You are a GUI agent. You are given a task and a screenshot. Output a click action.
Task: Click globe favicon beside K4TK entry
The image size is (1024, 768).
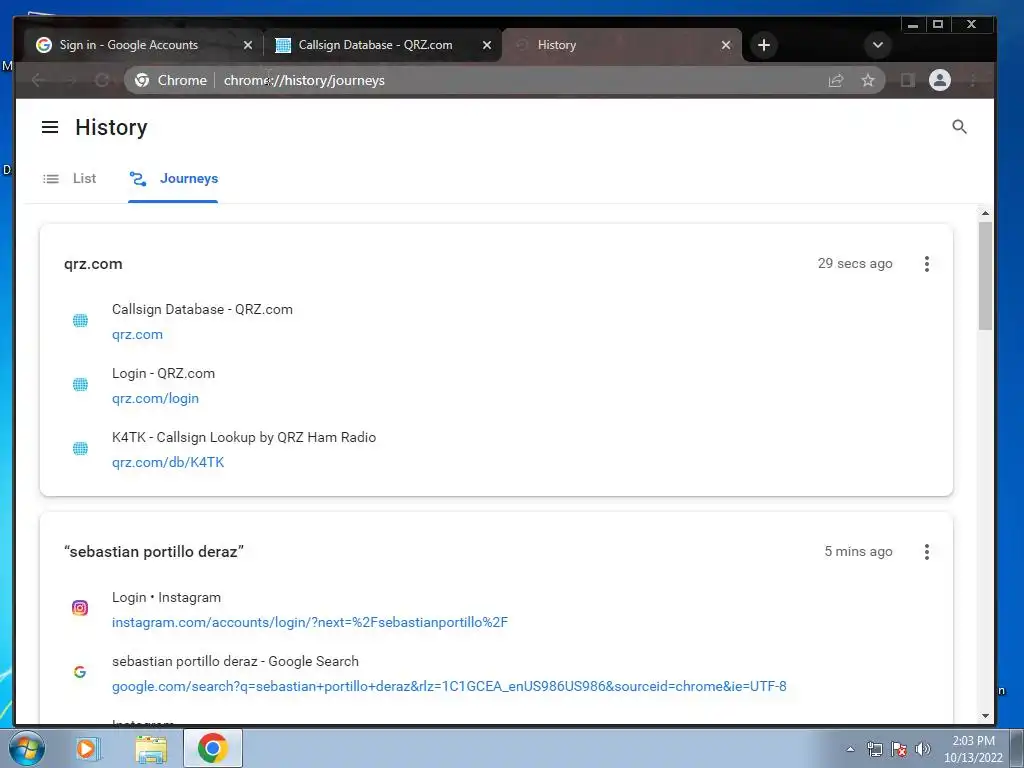[80, 449]
